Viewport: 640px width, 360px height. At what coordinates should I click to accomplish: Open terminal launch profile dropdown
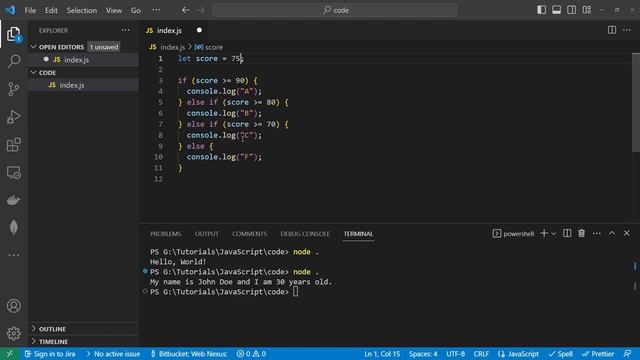pos(553,233)
